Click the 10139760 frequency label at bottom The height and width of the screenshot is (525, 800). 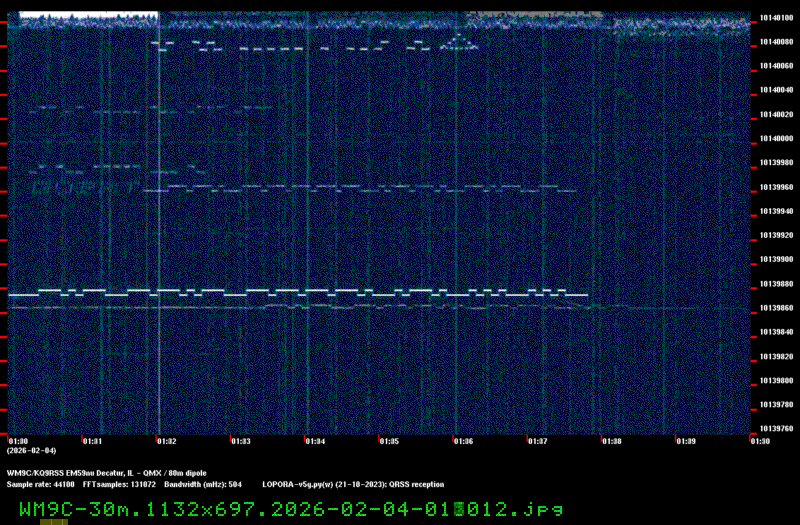776,428
